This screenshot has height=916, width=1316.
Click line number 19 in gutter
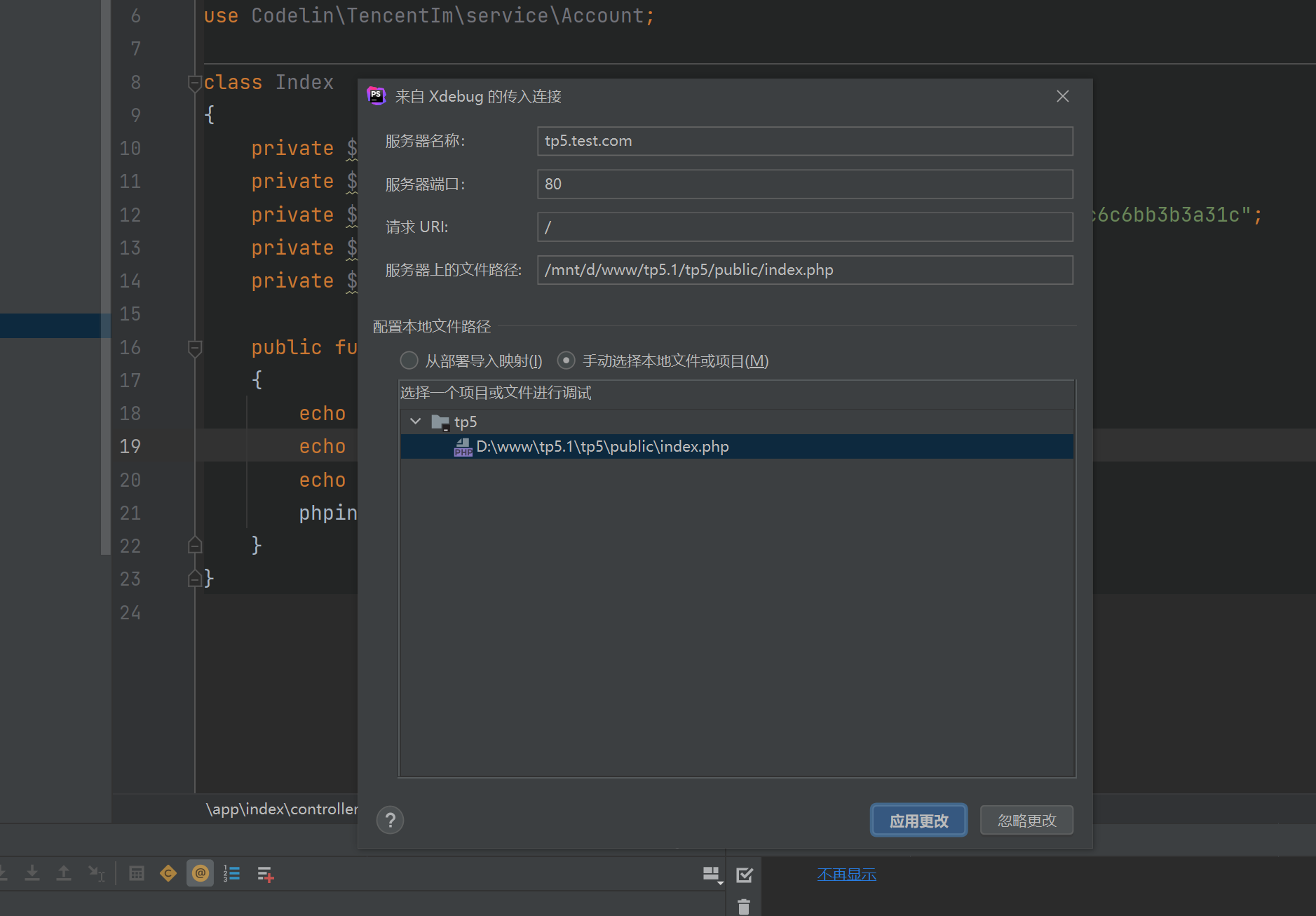pos(130,446)
